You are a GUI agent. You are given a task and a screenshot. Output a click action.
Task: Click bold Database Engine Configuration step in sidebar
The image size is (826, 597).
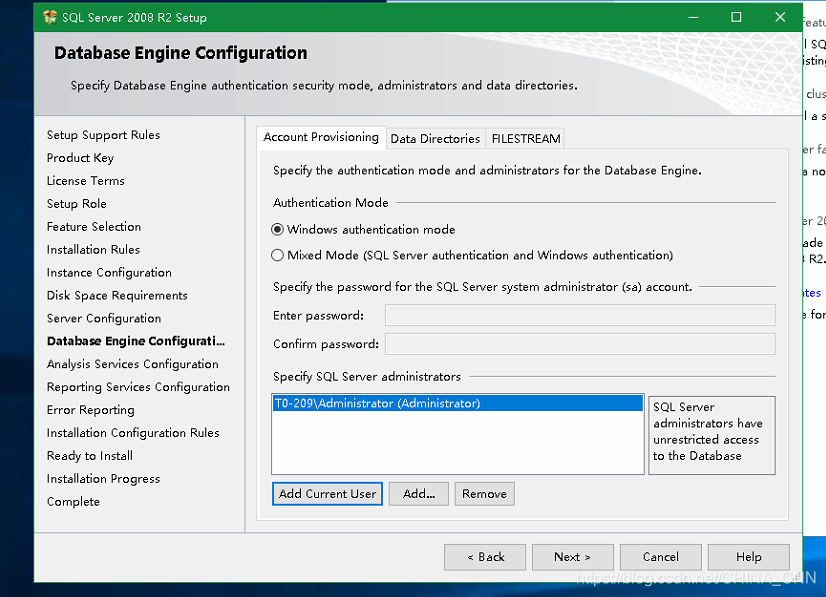pyautogui.click(x=136, y=341)
